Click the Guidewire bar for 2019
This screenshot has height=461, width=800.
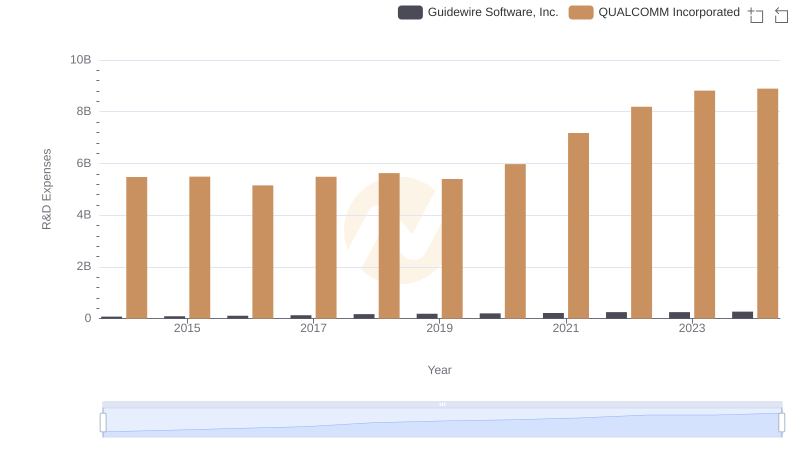pyautogui.click(x=428, y=316)
